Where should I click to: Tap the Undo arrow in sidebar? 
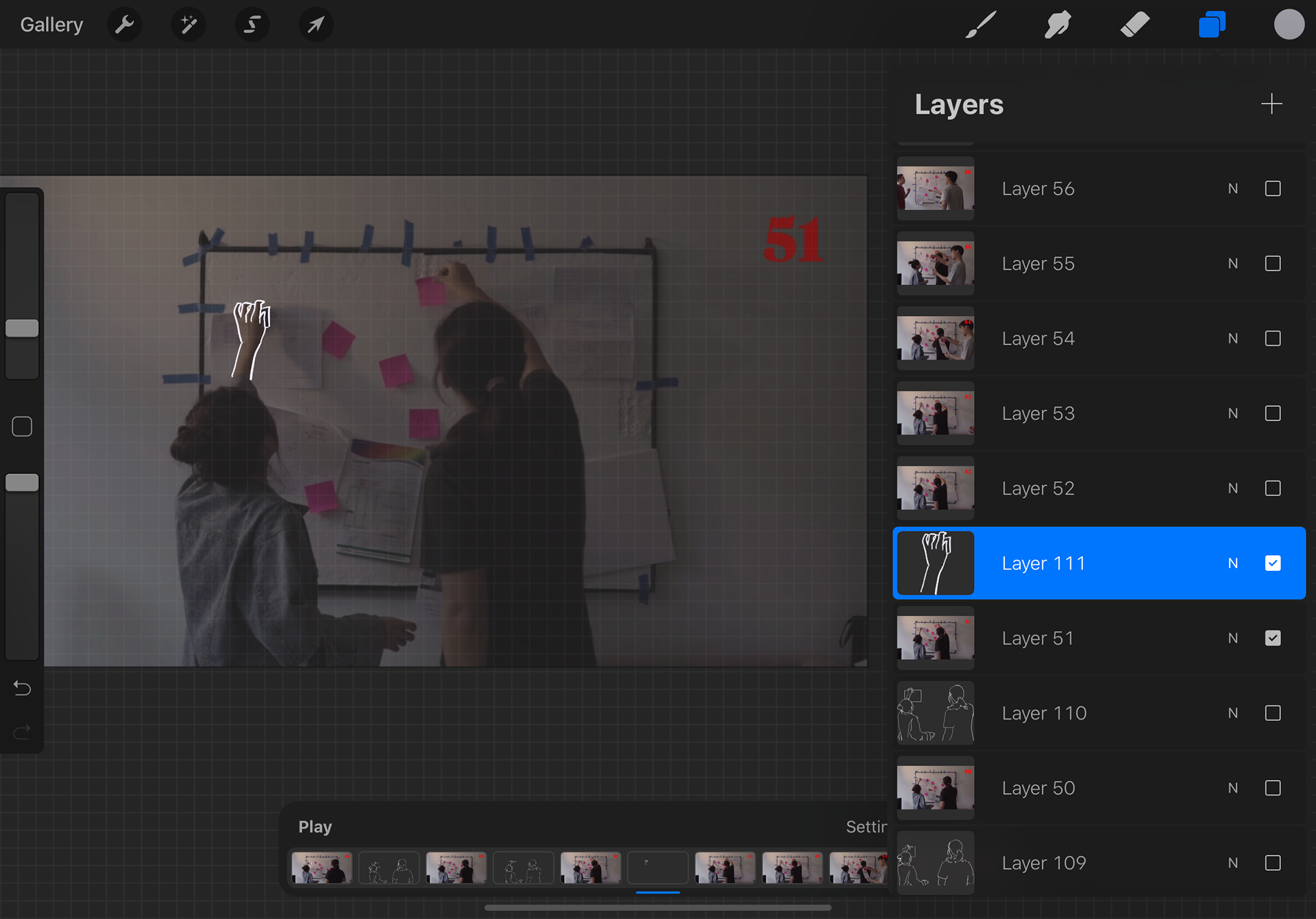[x=22, y=688]
